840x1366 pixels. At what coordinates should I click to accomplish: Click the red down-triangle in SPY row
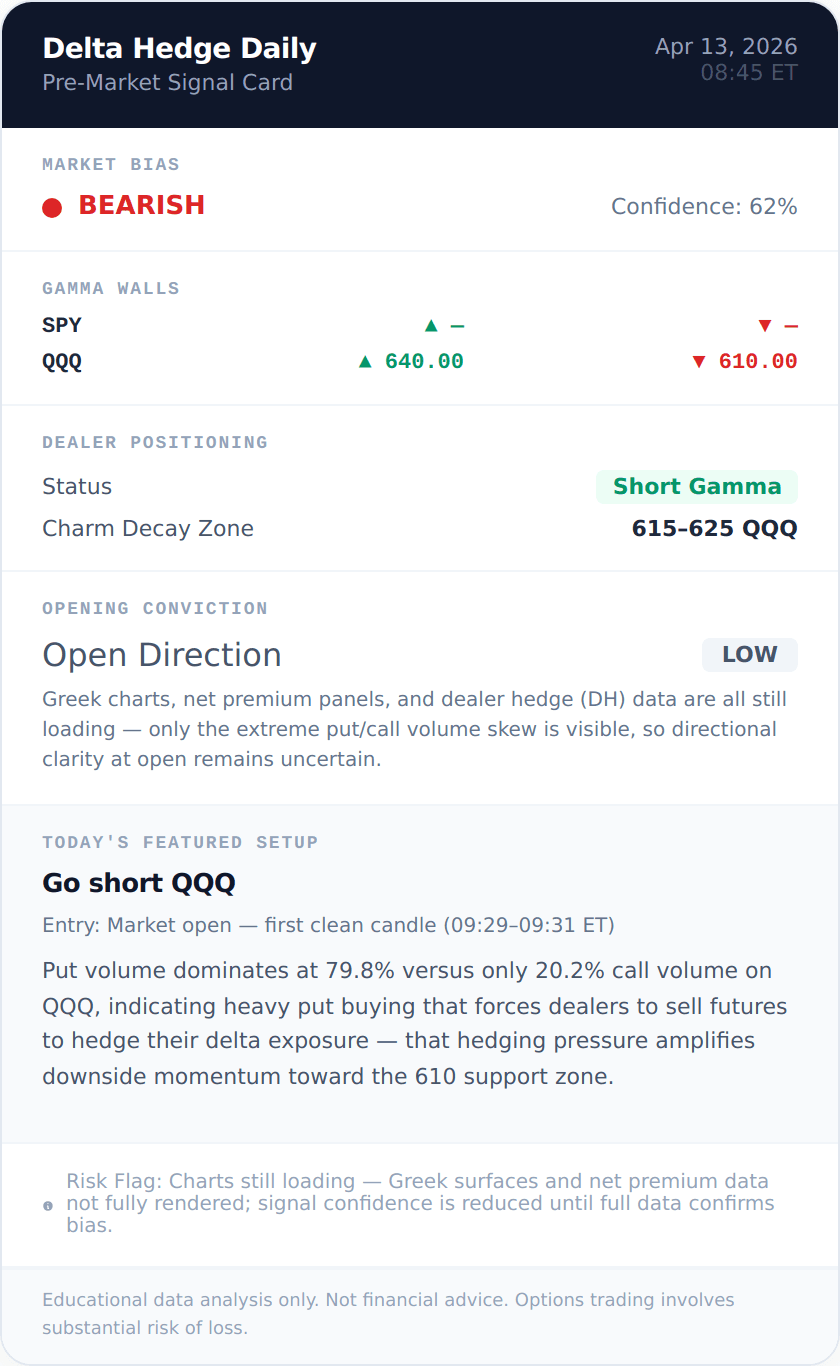[765, 325]
